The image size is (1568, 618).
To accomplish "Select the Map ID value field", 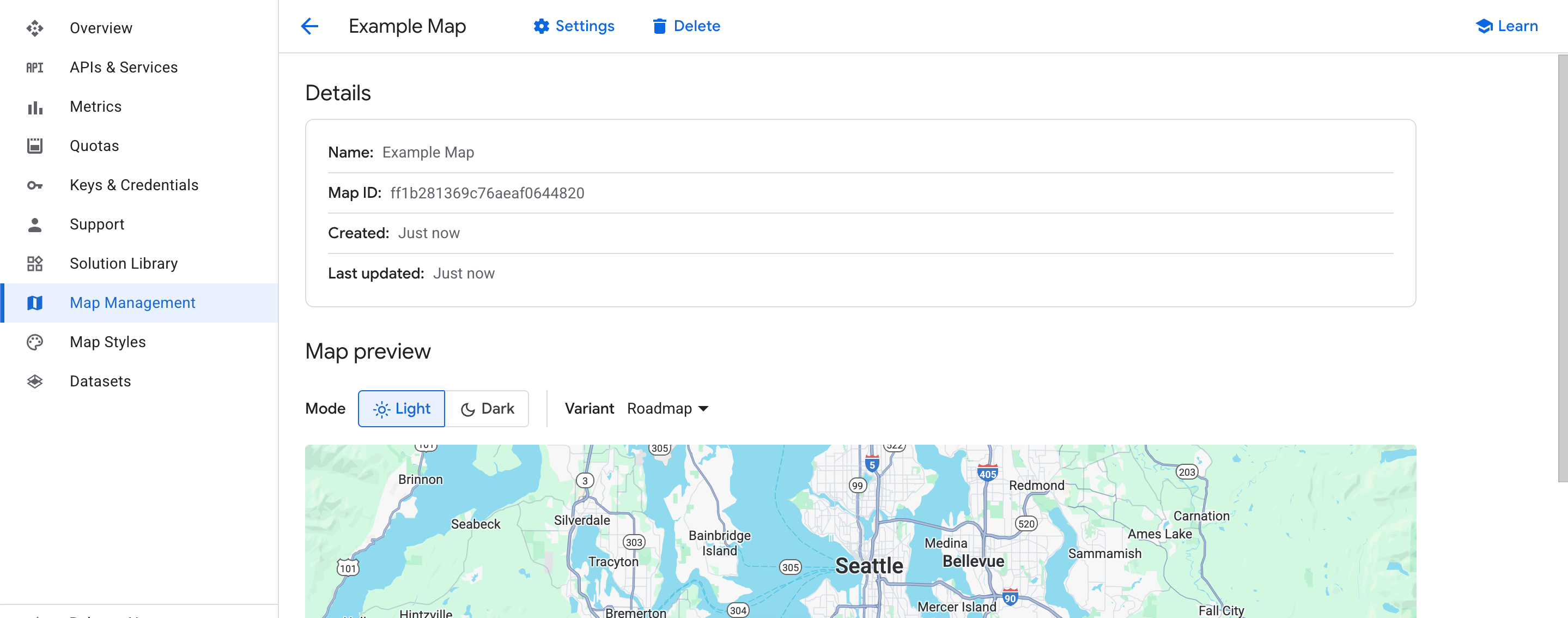I will (x=487, y=192).
